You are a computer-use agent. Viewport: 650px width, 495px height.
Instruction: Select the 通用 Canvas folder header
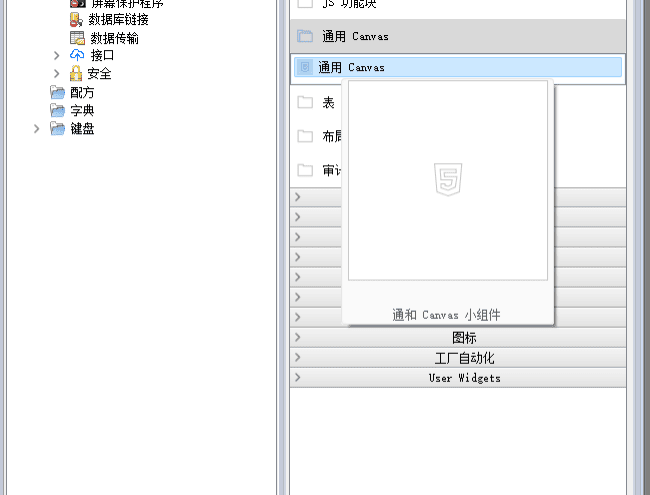point(355,36)
